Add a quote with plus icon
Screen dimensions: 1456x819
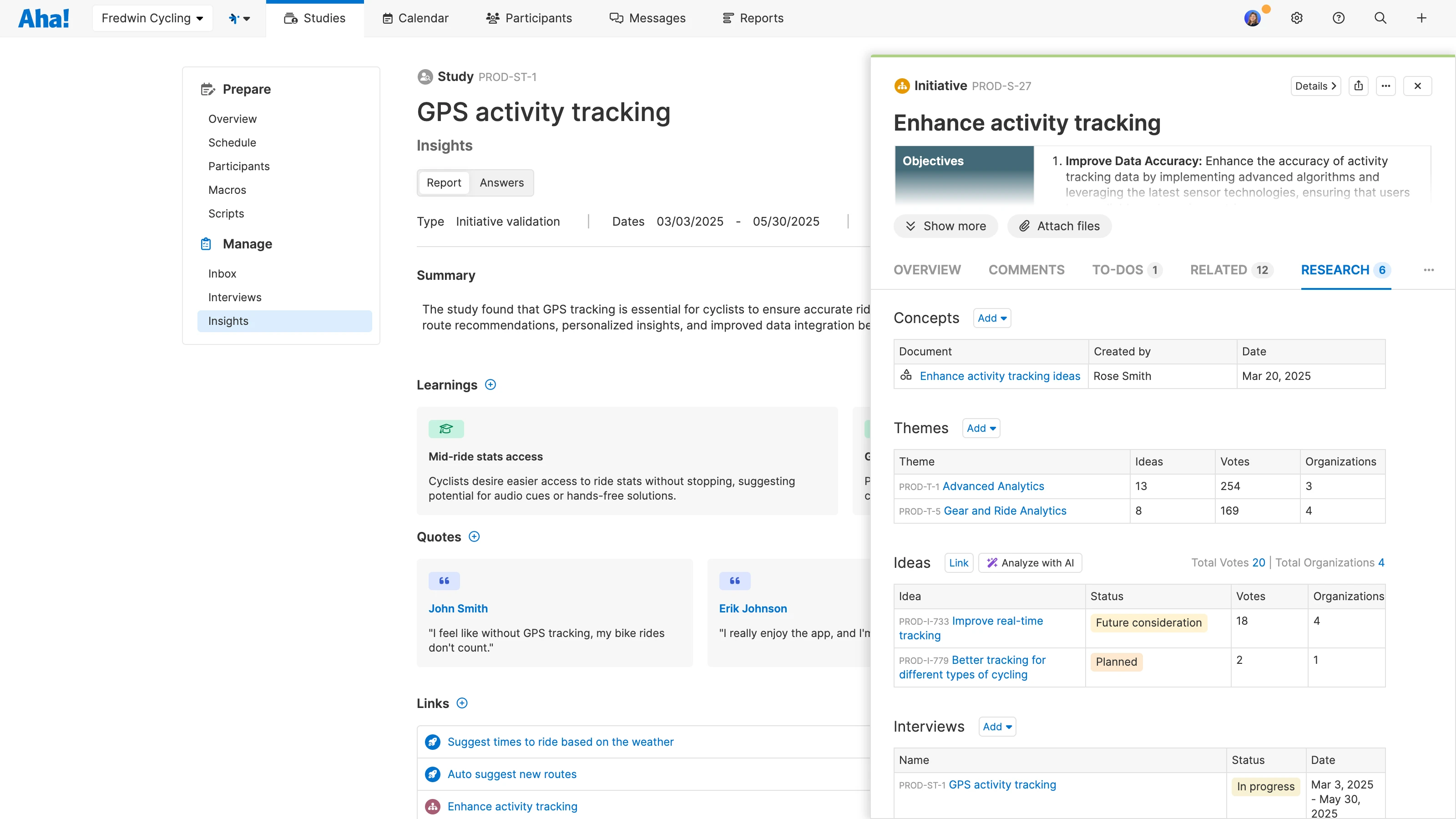pos(474,537)
